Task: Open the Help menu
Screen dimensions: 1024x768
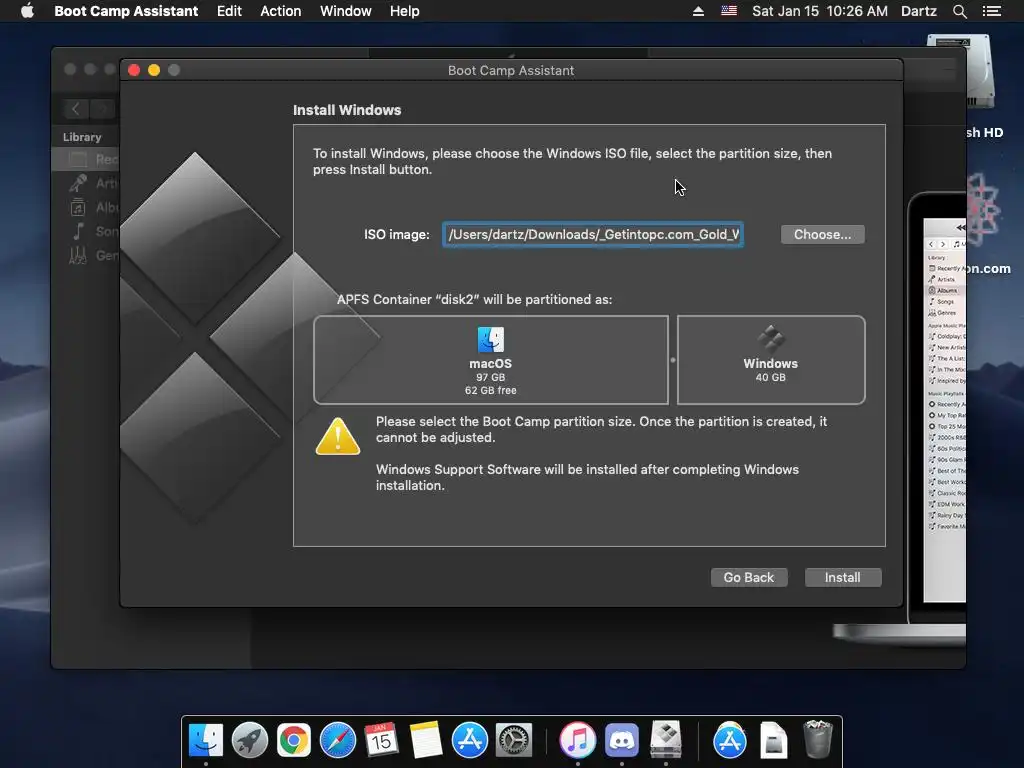Action: coord(404,11)
